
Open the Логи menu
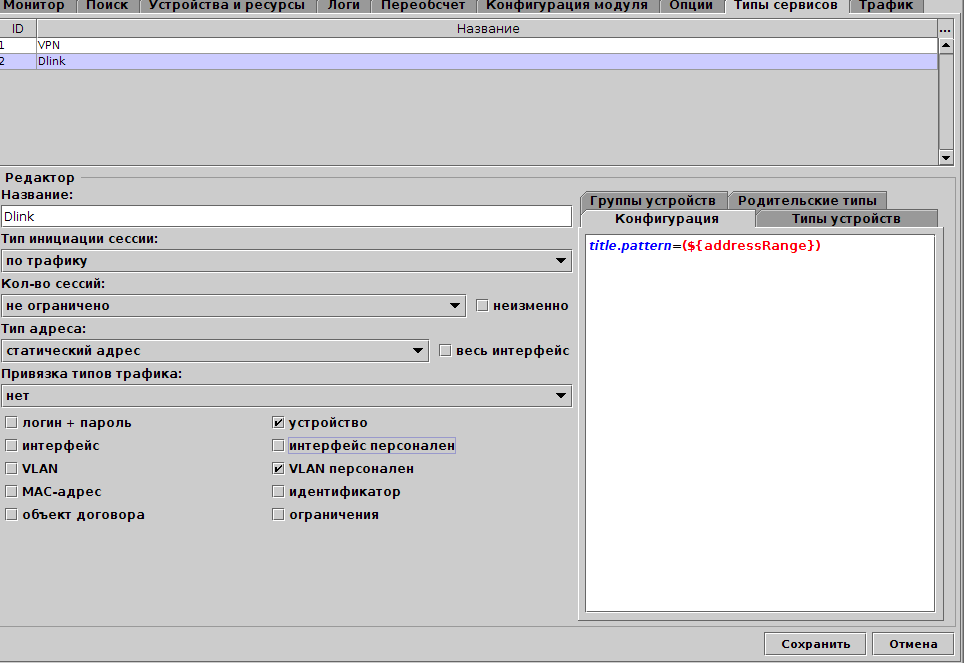[343, 5]
